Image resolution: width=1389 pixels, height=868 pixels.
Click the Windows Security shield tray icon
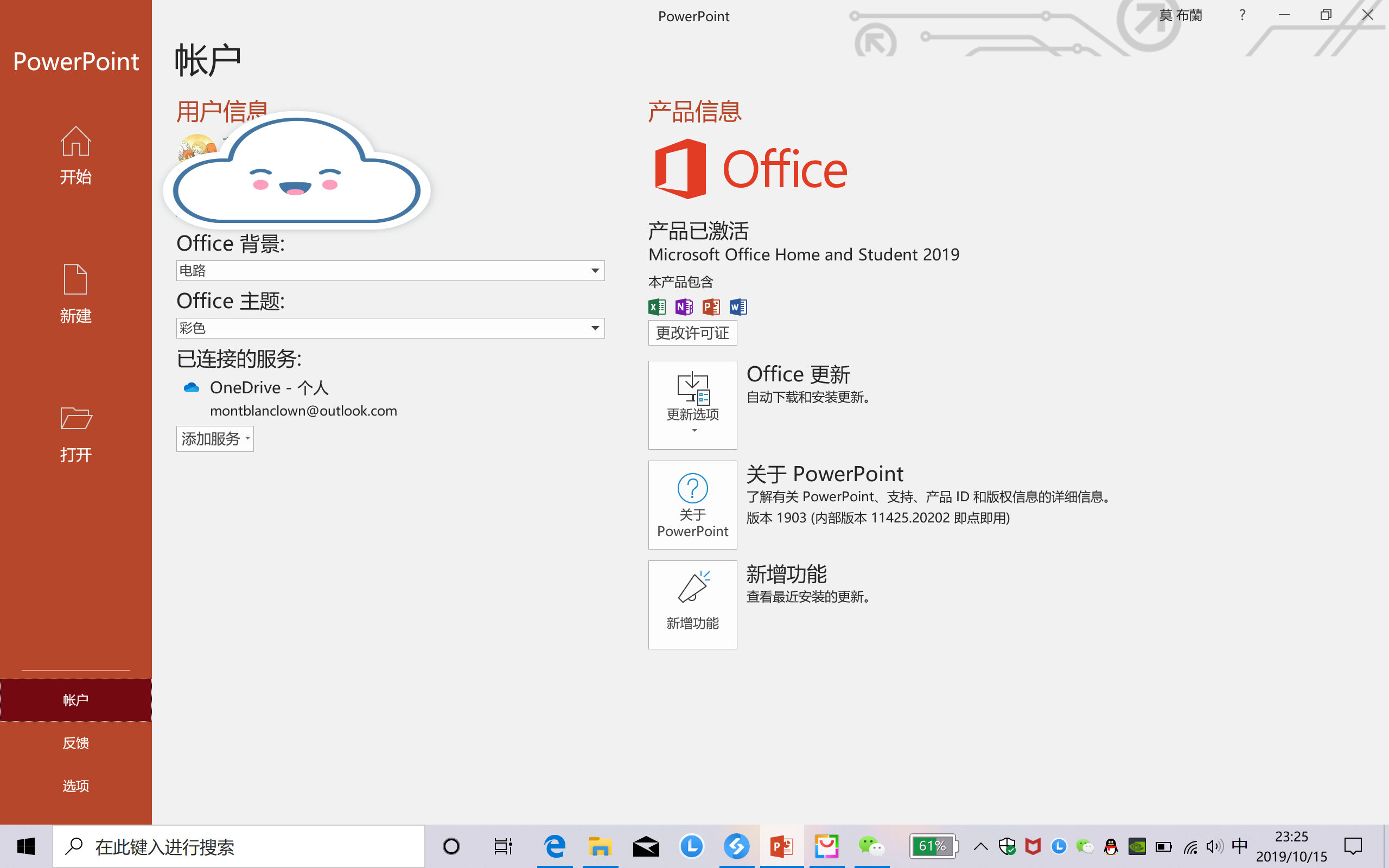tap(1006, 846)
